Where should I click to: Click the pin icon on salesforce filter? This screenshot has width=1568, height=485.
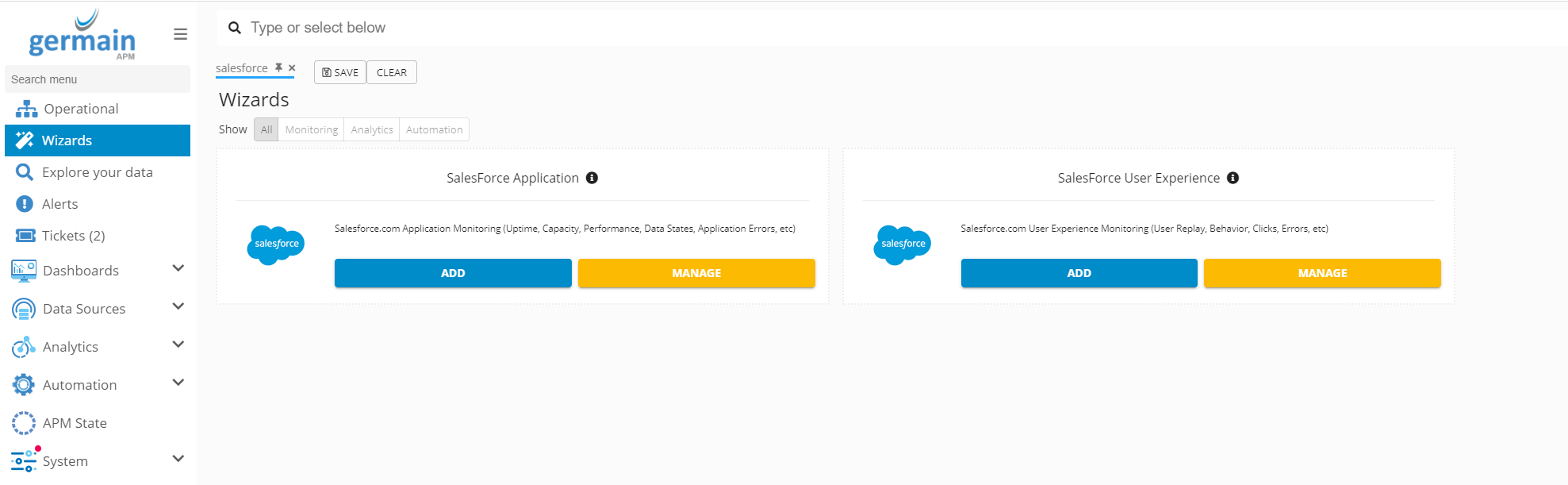coord(279,68)
